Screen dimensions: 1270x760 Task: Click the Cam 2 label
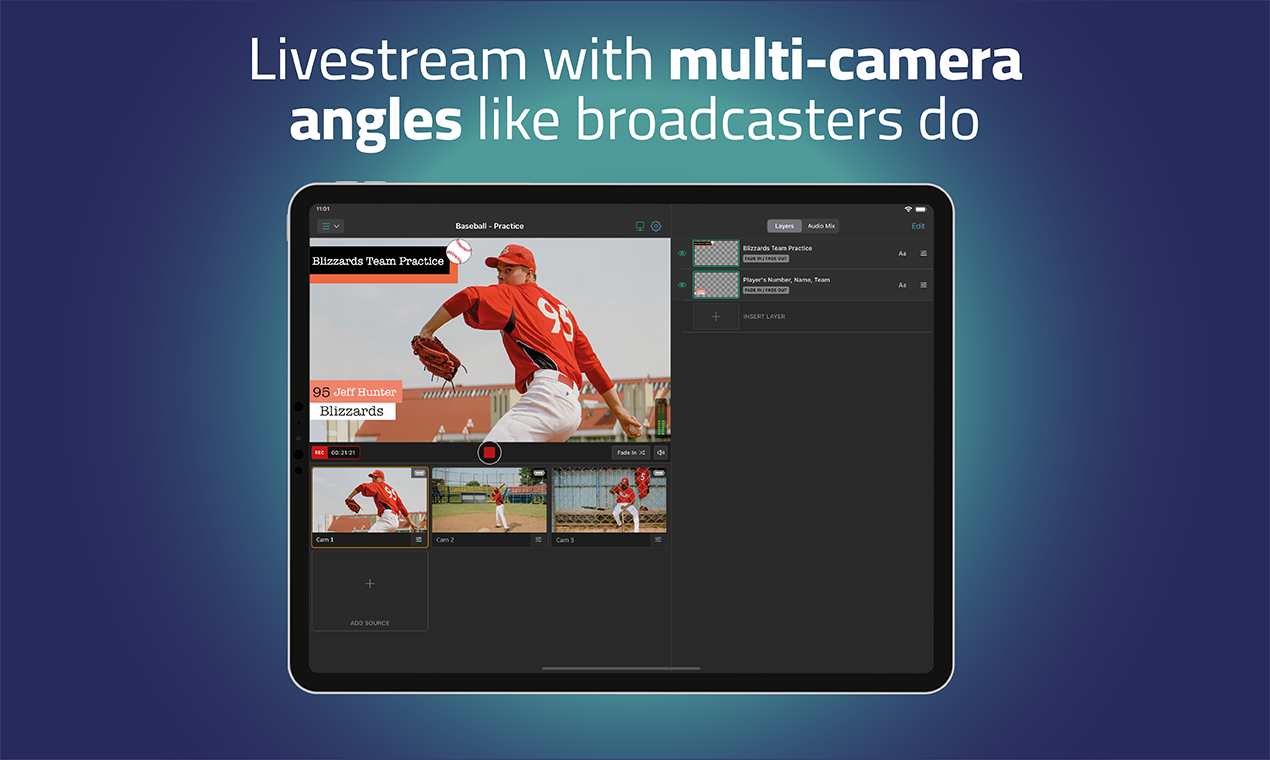[445, 540]
